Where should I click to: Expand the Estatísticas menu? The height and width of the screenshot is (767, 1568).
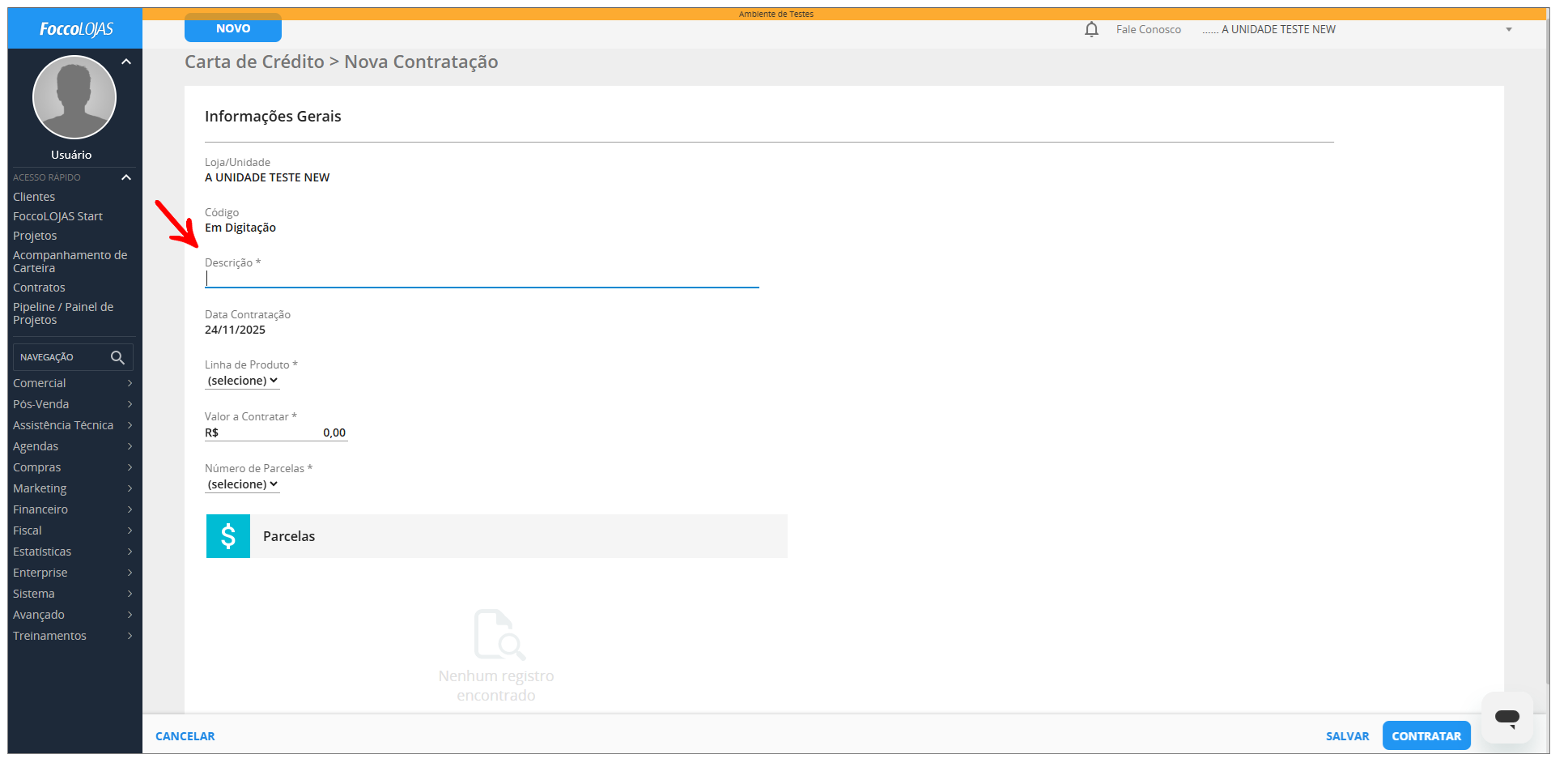coord(73,552)
